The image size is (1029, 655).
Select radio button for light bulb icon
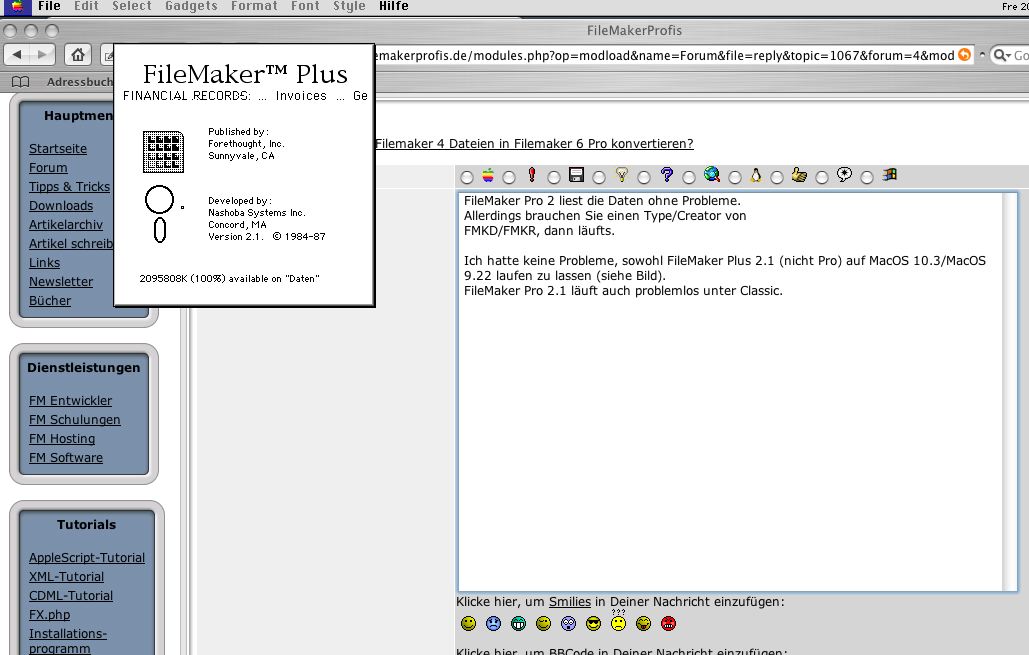(598, 177)
